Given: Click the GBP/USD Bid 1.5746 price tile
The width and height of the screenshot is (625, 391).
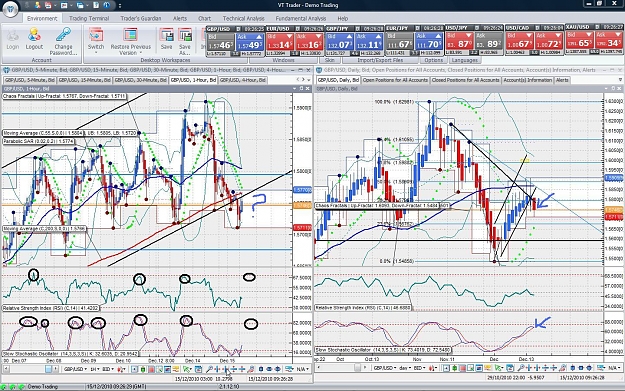Looking at the screenshot, I should (220, 42).
